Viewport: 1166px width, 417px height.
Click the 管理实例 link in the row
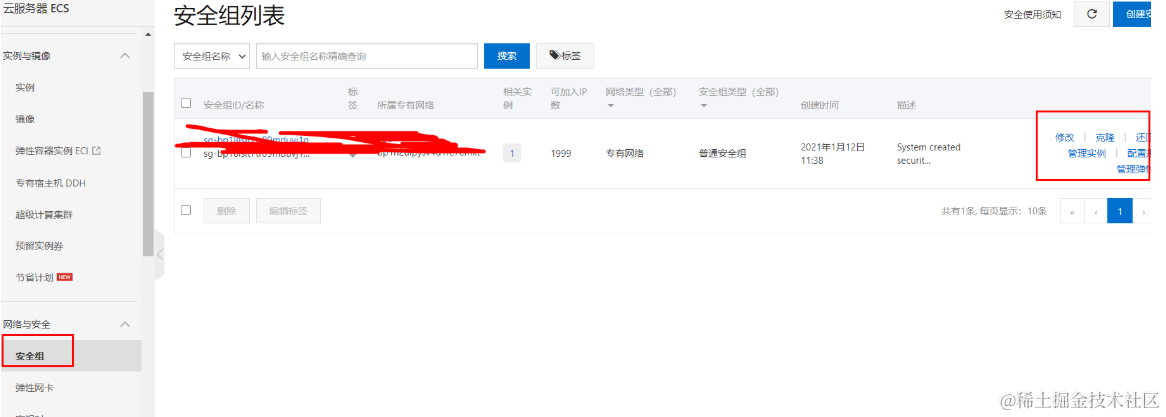[1086, 153]
